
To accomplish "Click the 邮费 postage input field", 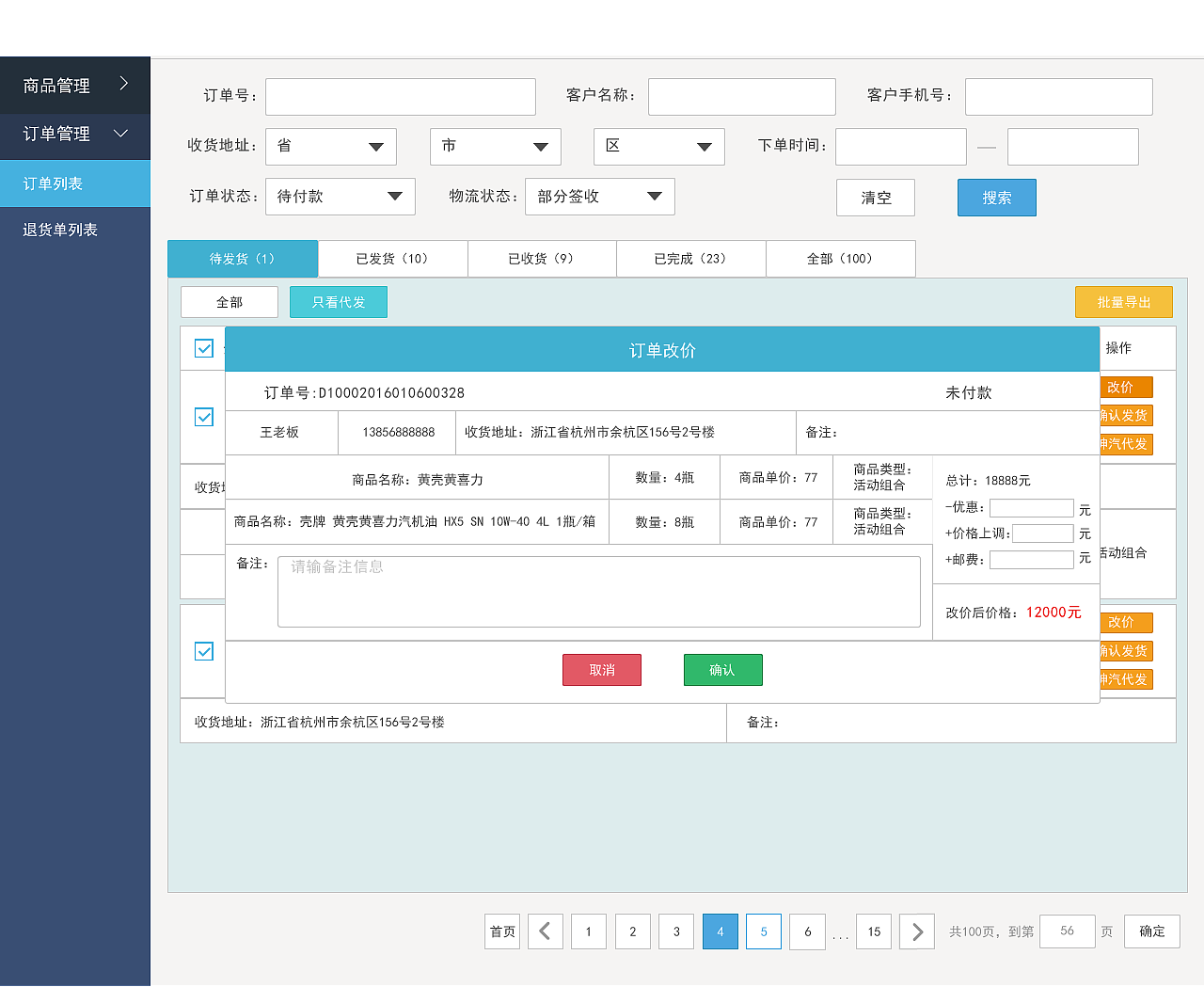I will click(x=1032, y=560).
